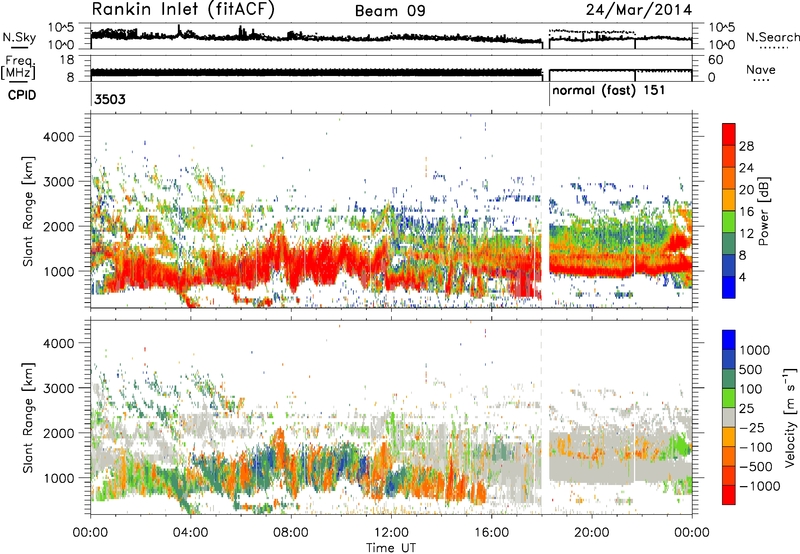Click the '1000' tick on the Velocity colorbar
800x554 pixels.
tap(755, 350)
